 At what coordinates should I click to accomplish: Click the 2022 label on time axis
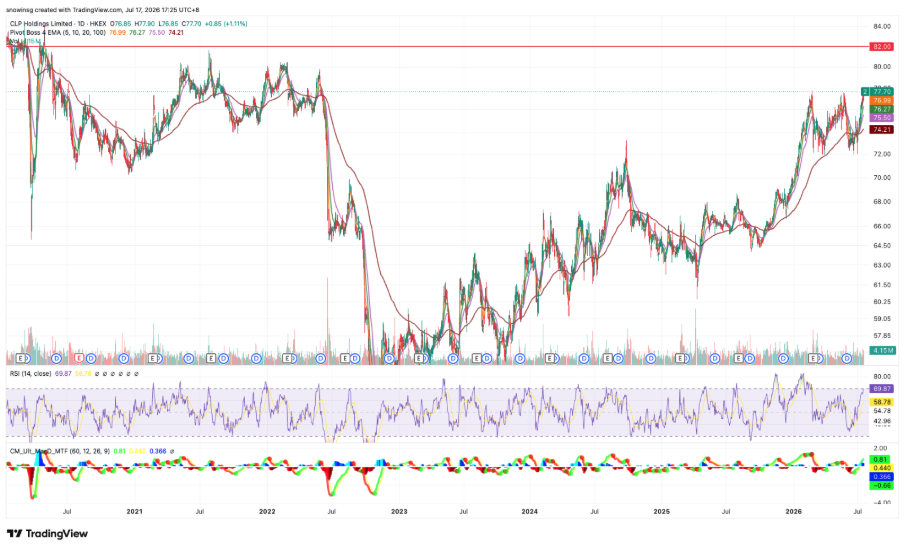pos(267,511)
